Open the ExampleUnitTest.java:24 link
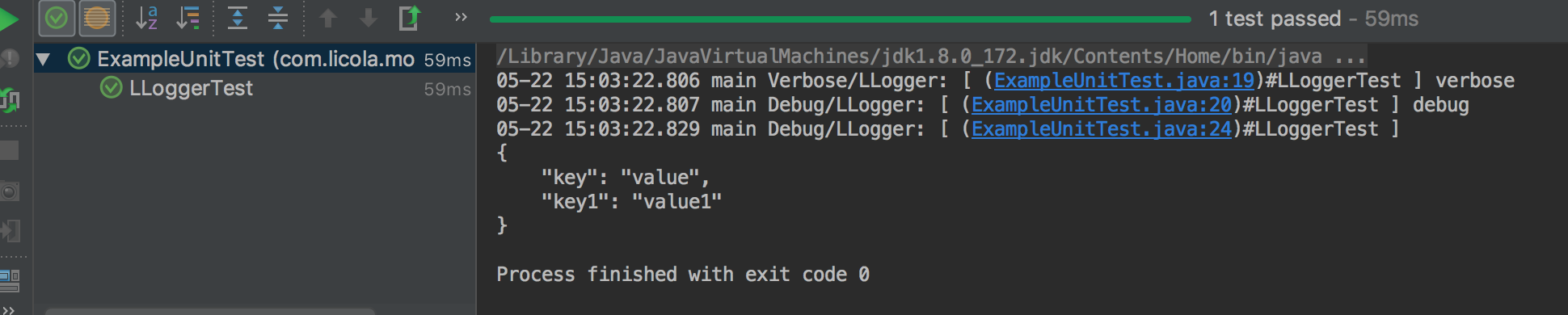1568x315 pixels. [1101, 129]
